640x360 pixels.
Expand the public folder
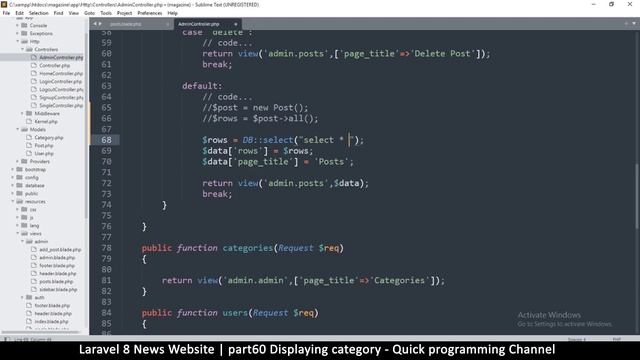pos(13,193)
